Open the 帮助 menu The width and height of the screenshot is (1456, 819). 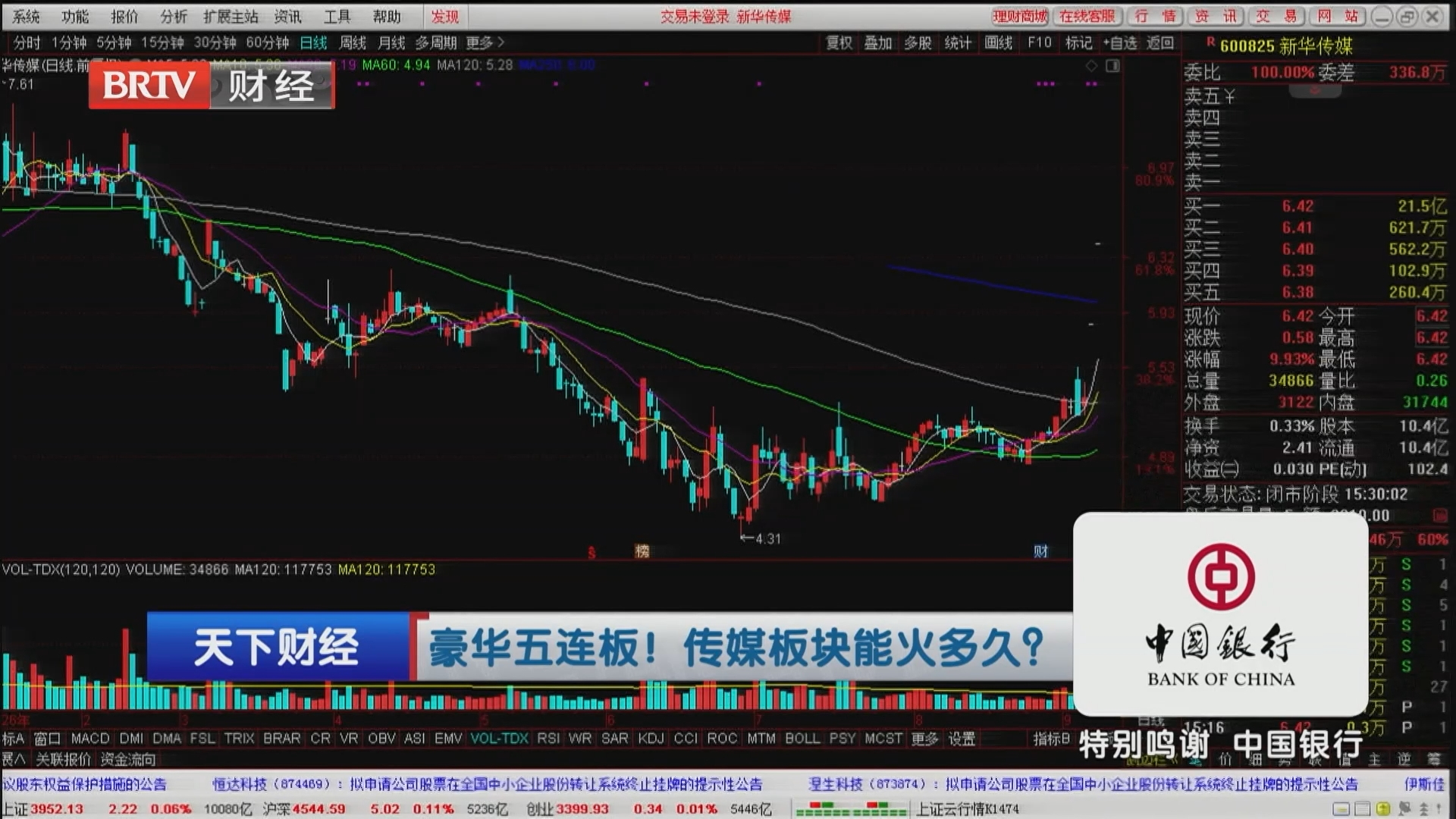pos(387,16)
